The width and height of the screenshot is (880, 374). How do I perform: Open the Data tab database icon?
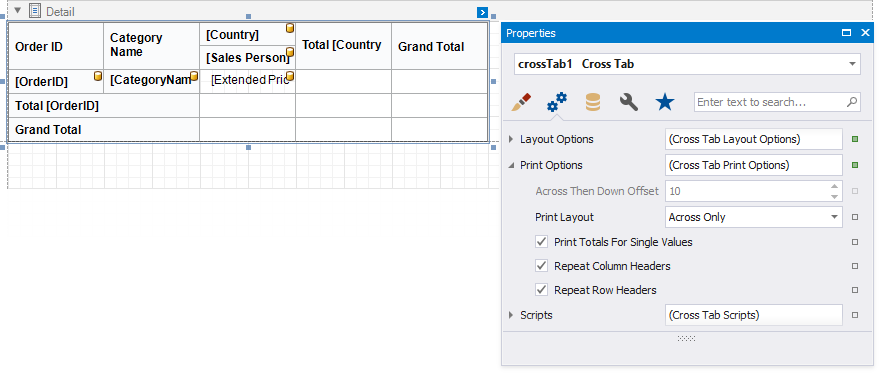593,102
